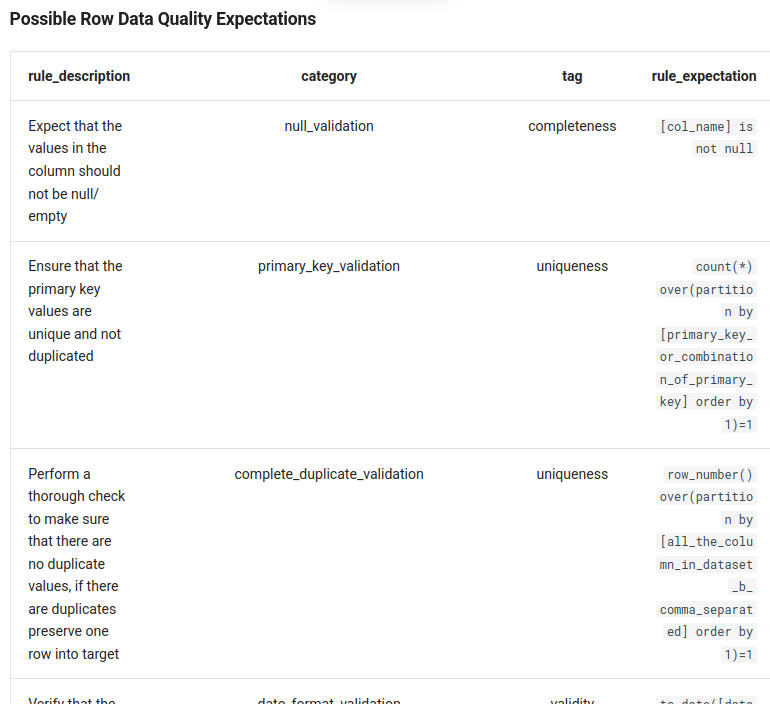Click the 'count(*)' code expression
Screen dimensions: 770x704
point(724,267)
